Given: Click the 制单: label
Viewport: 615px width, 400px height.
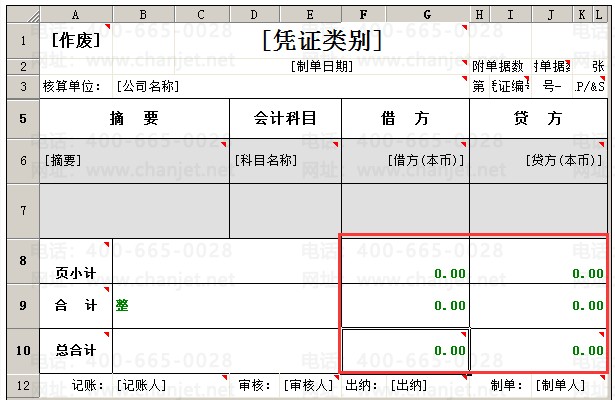Looking at the screenshot, I should click(506, 385).
